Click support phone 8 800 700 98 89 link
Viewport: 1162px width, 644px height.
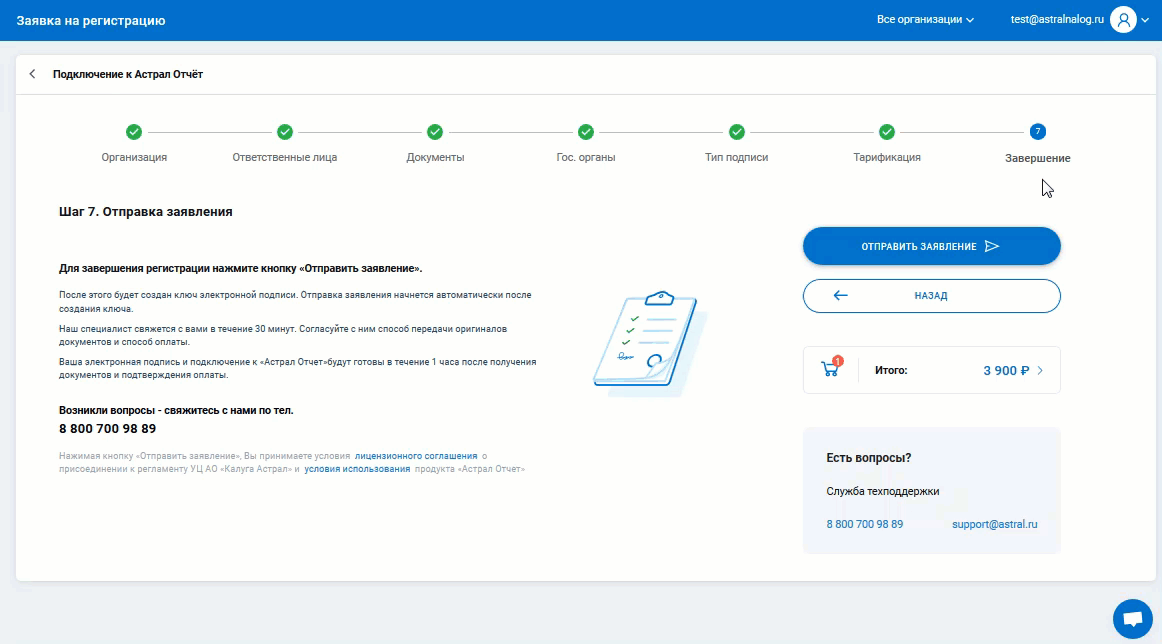(x=865, y=524)
